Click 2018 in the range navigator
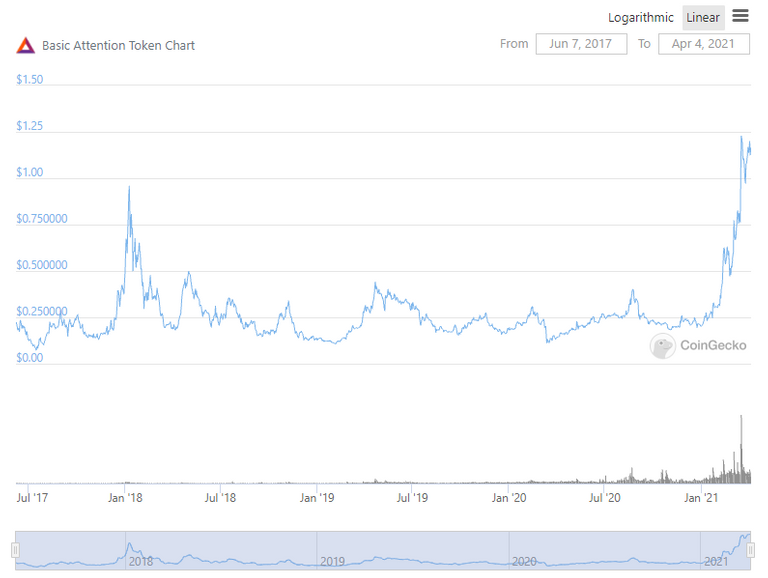Viewport: 768px width, 578px height. [x=141, y=561]
